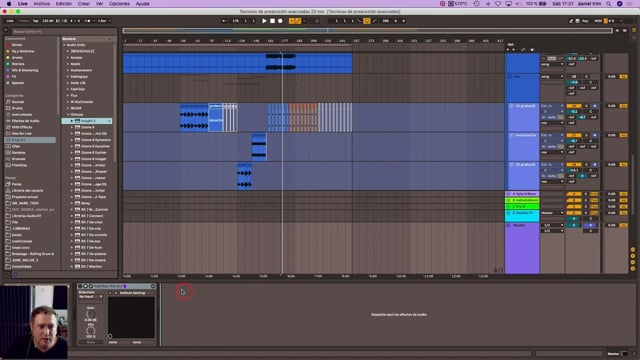Image resolution: width=640 pixels, height=360 pixels.
Task: Click the Tap tempo button
Action: coord(36,21)
